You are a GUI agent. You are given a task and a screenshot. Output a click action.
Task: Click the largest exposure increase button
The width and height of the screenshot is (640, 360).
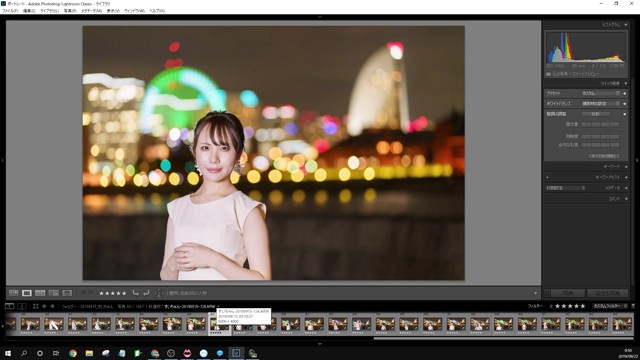pyautogui.click(x=616, y=124)
